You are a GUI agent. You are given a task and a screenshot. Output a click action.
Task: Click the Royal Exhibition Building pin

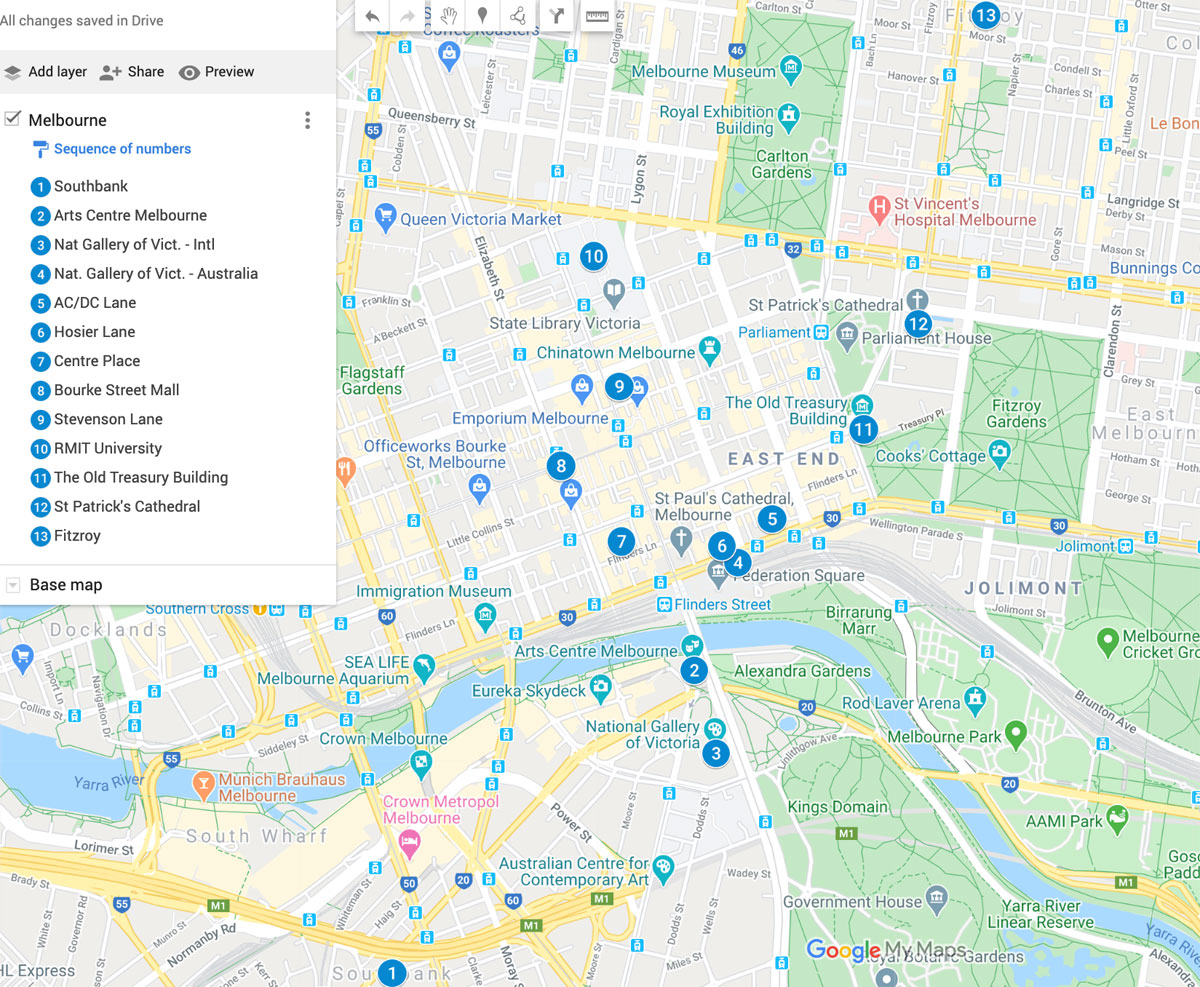[789, 117]
